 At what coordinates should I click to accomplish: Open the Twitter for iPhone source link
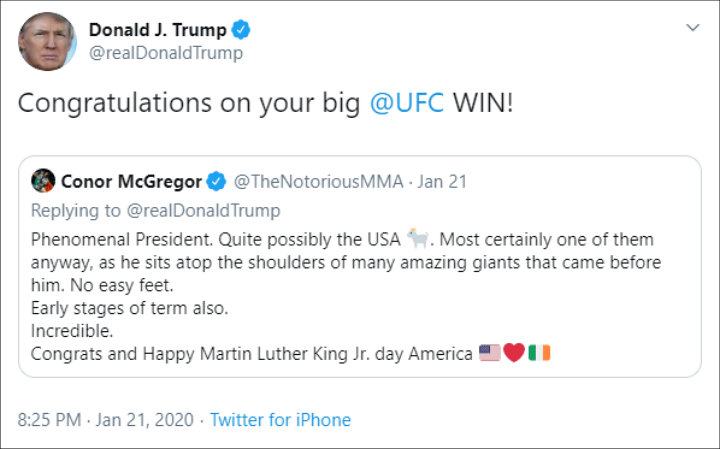(x=281, y=420)
